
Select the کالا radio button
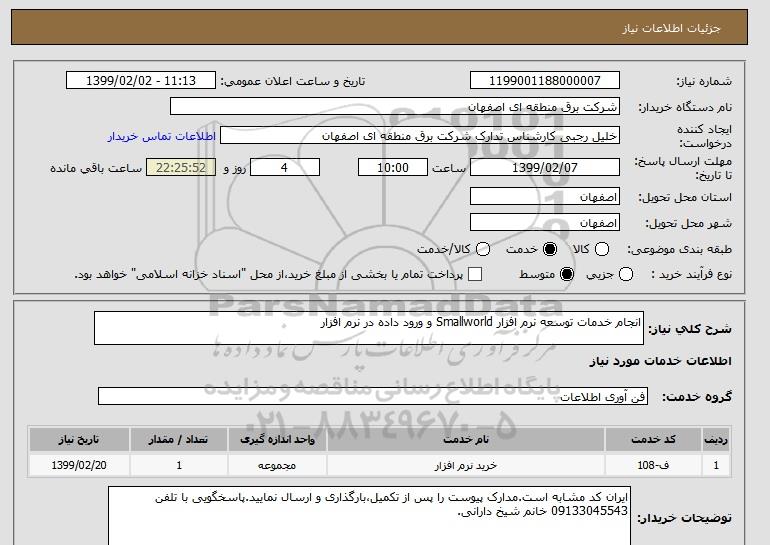click(602, 249)
